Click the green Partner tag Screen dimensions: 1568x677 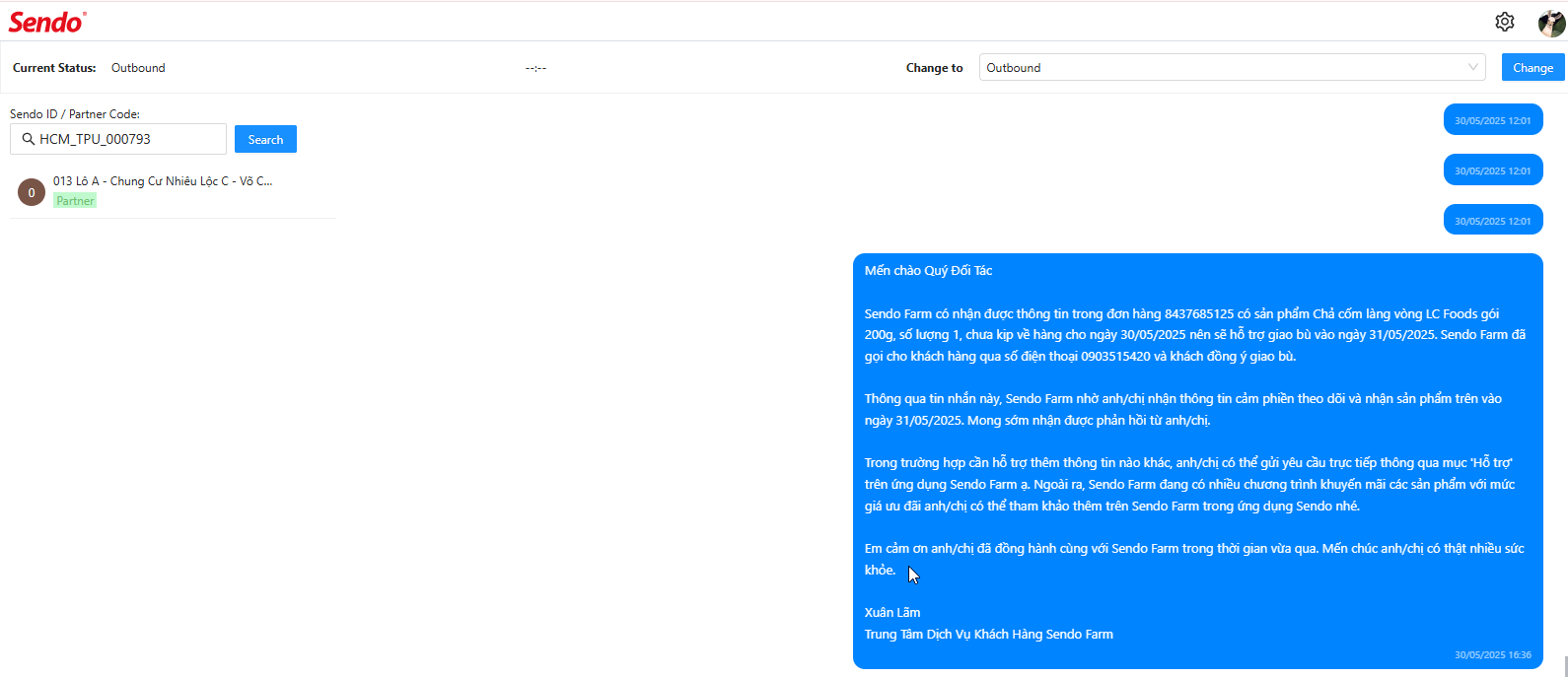(75, 200)
